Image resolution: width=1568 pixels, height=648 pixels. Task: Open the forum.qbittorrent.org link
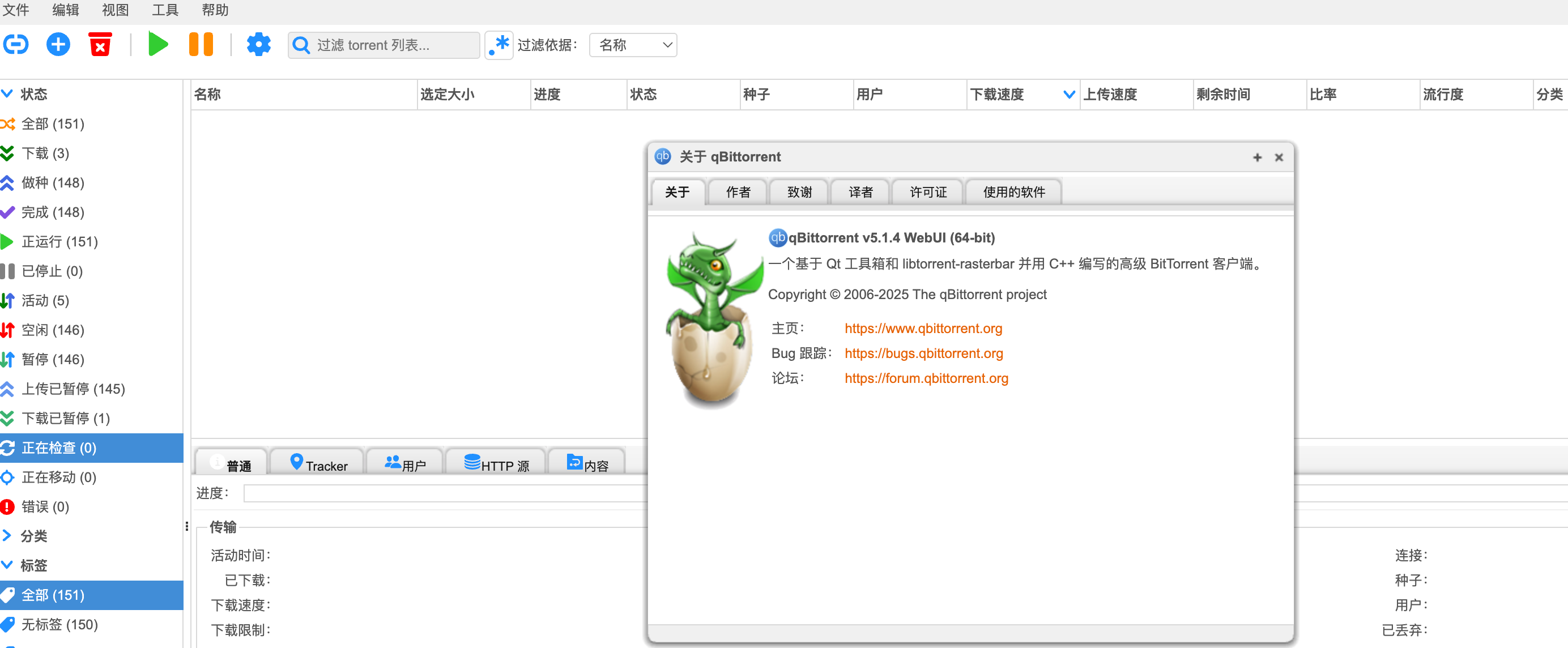(x=926, y=378)
